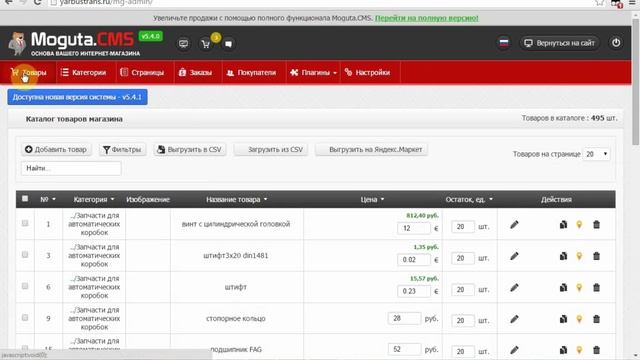Open the Заказы section
This screenshot has width=640, height=360.
pyautogui.click(x=195, y=73)
